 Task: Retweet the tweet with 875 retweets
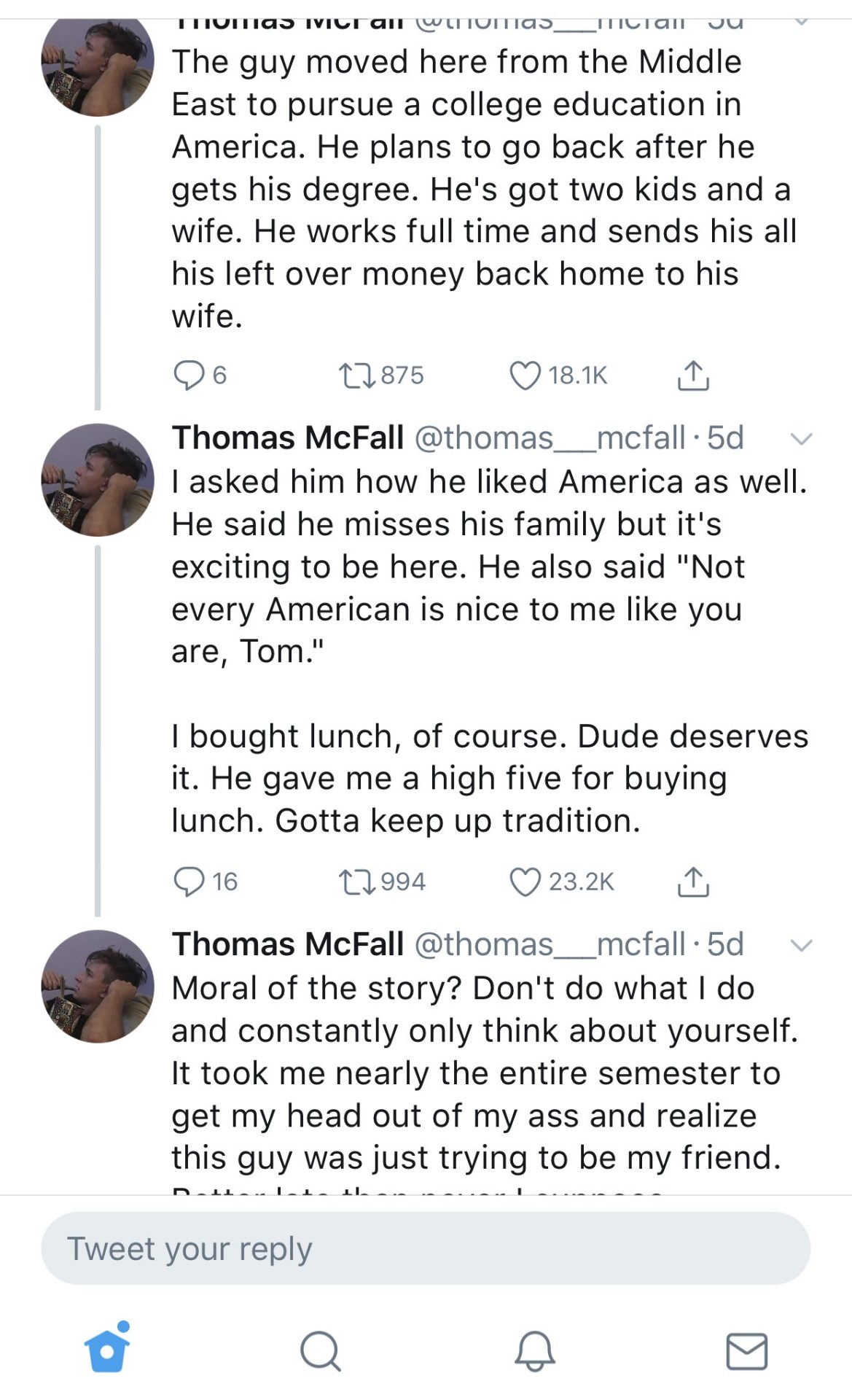click(x=356, y=376)
